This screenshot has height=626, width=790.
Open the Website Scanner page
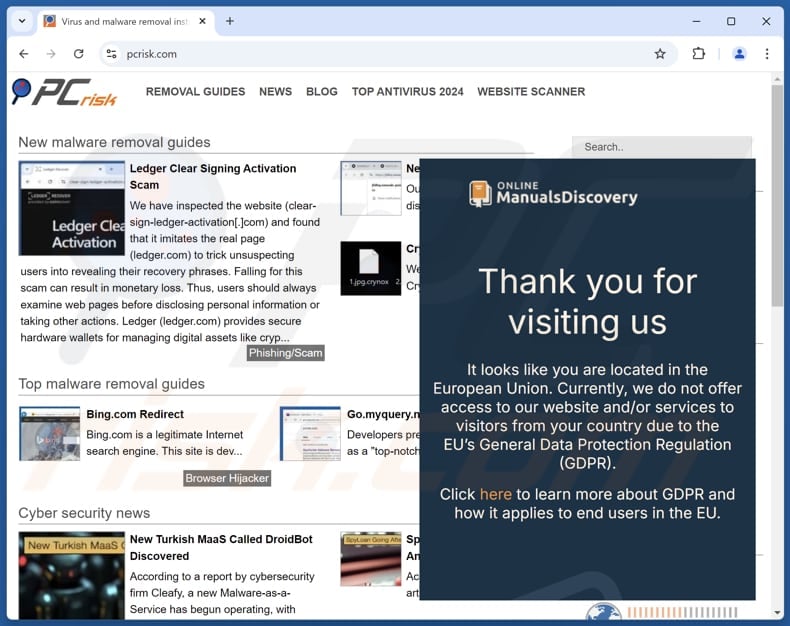[531, 92]
